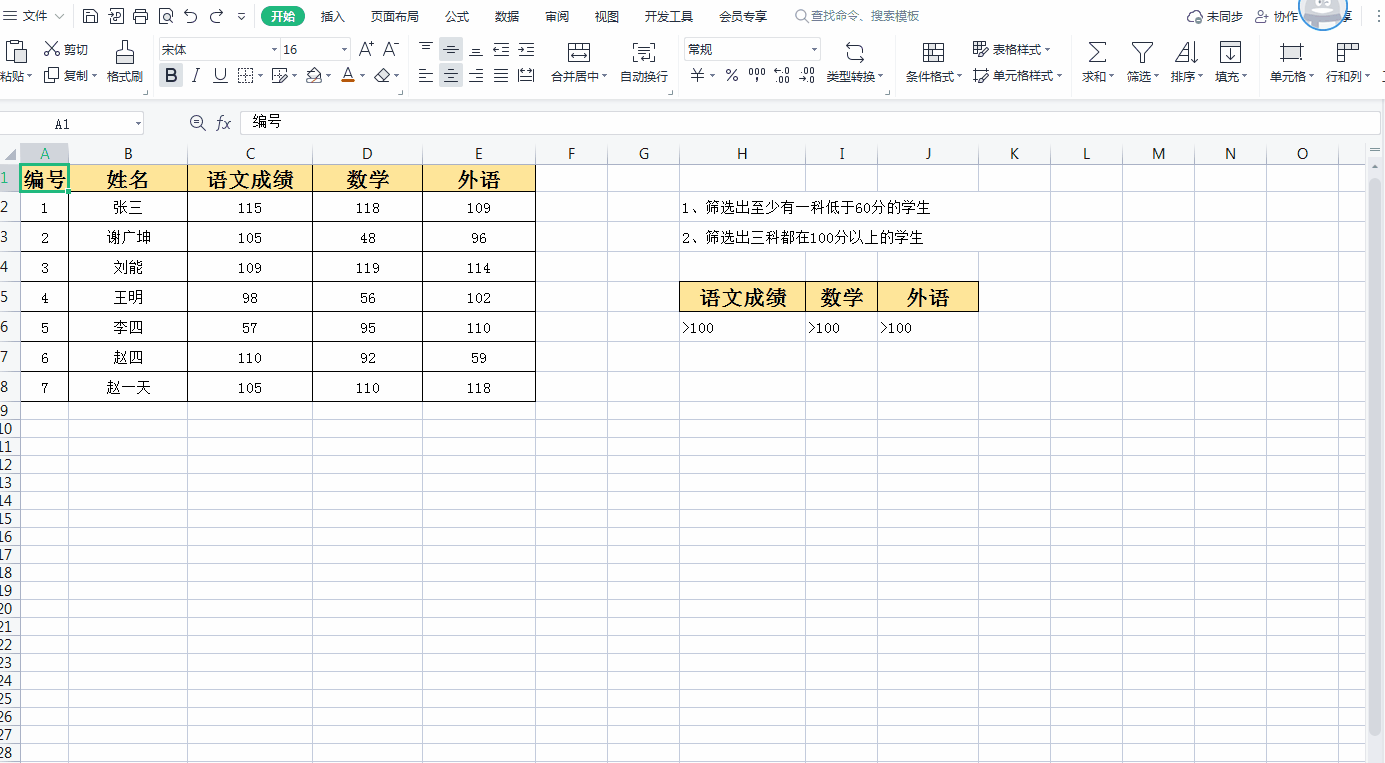
Task: Align text right horizontally
Action: [x=476, y=75]
